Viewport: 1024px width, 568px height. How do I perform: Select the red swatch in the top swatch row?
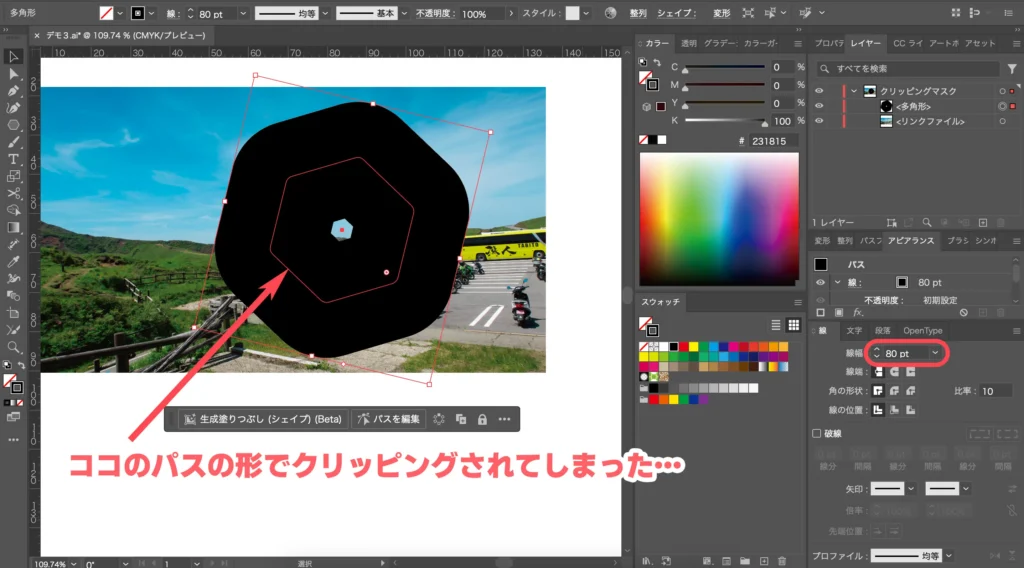(x=683, y=347)
